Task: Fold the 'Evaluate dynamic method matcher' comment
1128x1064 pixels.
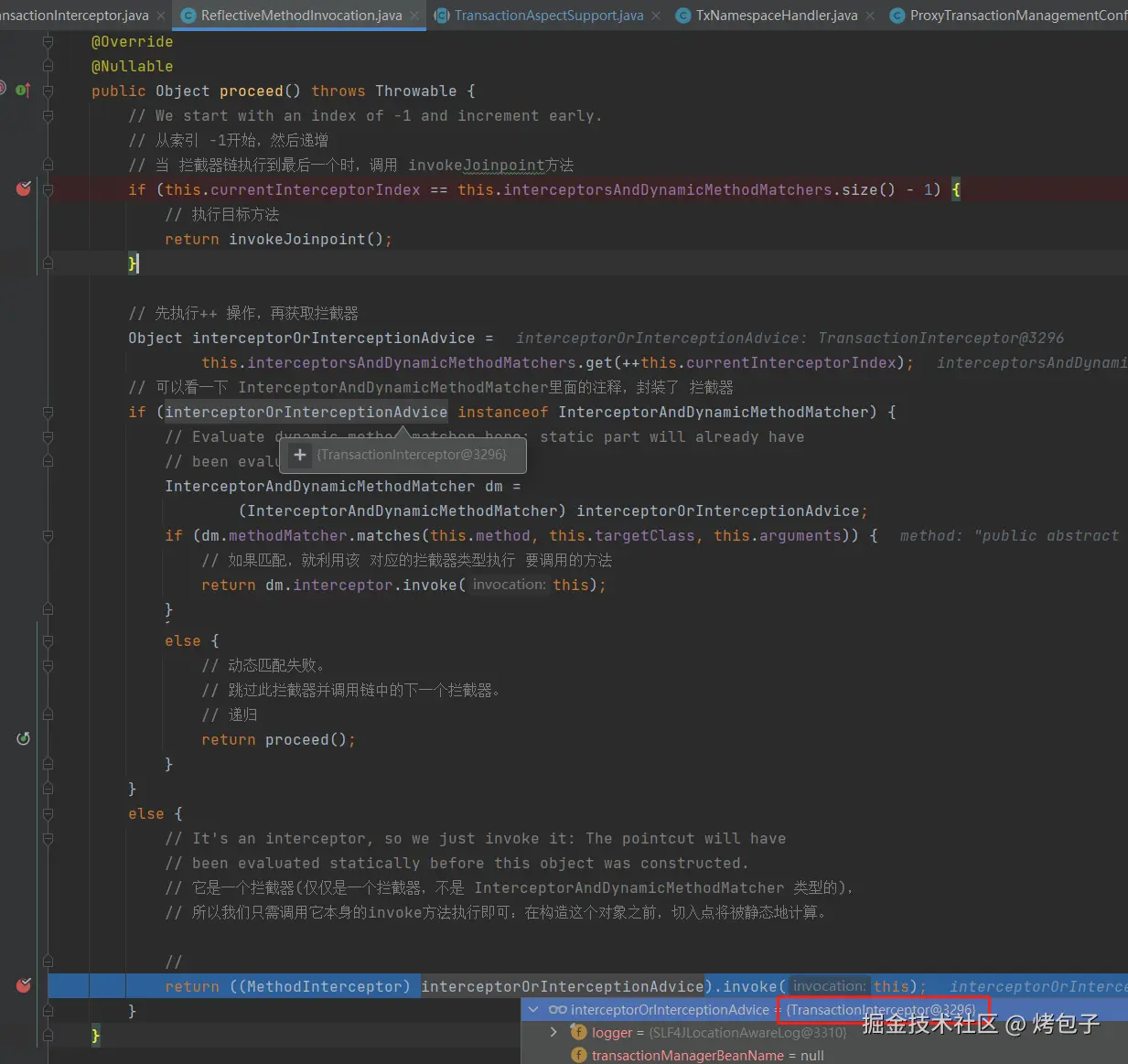Action: click(x=48, y=437)
